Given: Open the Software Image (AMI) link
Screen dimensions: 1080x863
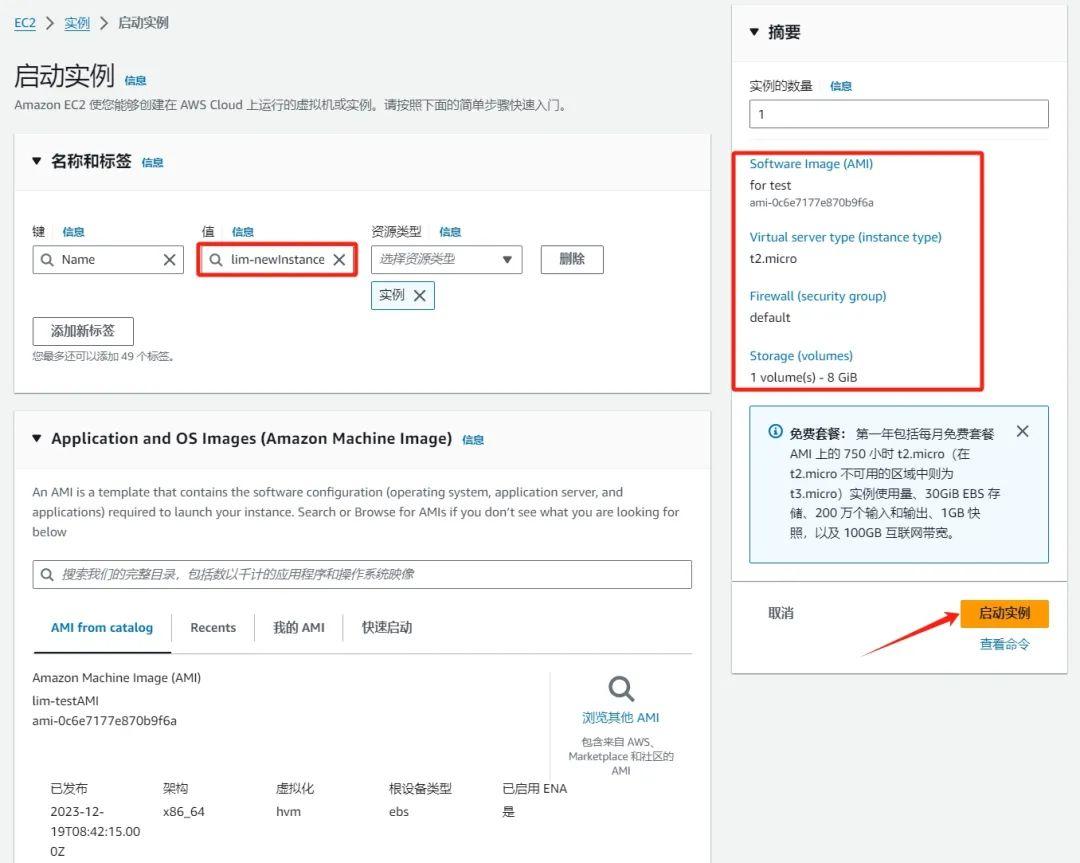Looking at the screenshot, I should pos(812,163).
